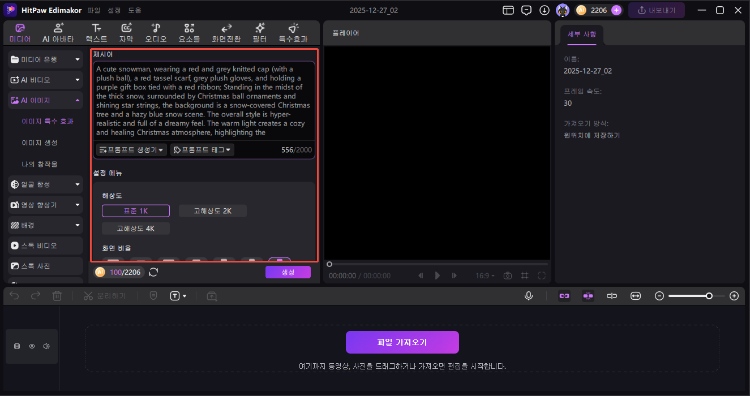The width and height of the screenshot is (750, 396).
Task: Select 이미지 특수 효과 in the sidebar
Action: (47, 121)
